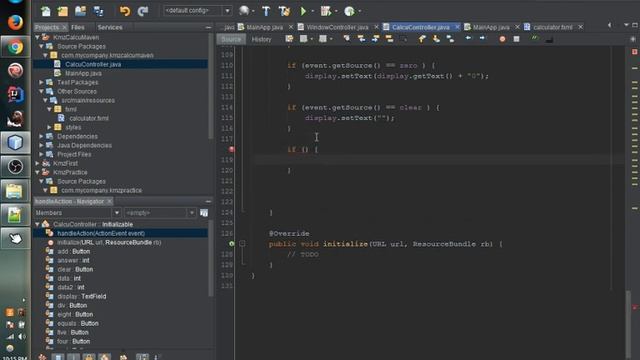640x360 pixels.
Task: Expand the Java Dependencies node
Action: pyautogui.click(x=41, y=145)
